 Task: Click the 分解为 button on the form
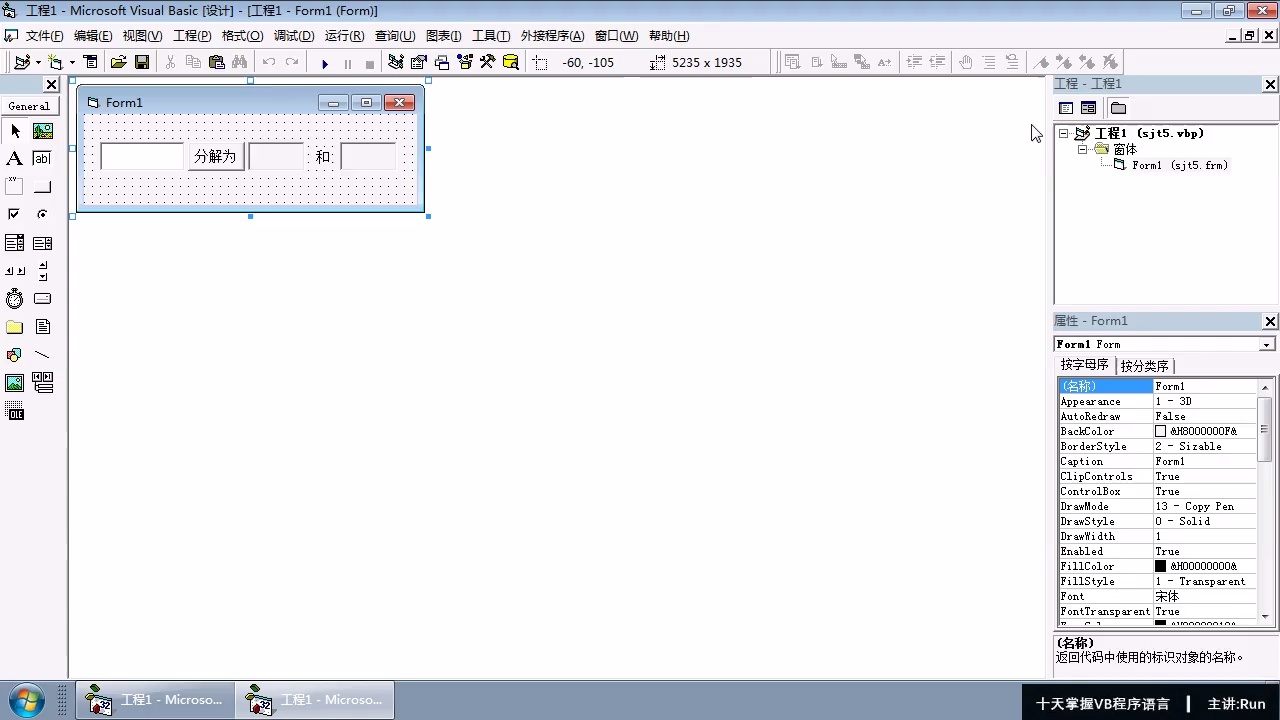point(215,157)
